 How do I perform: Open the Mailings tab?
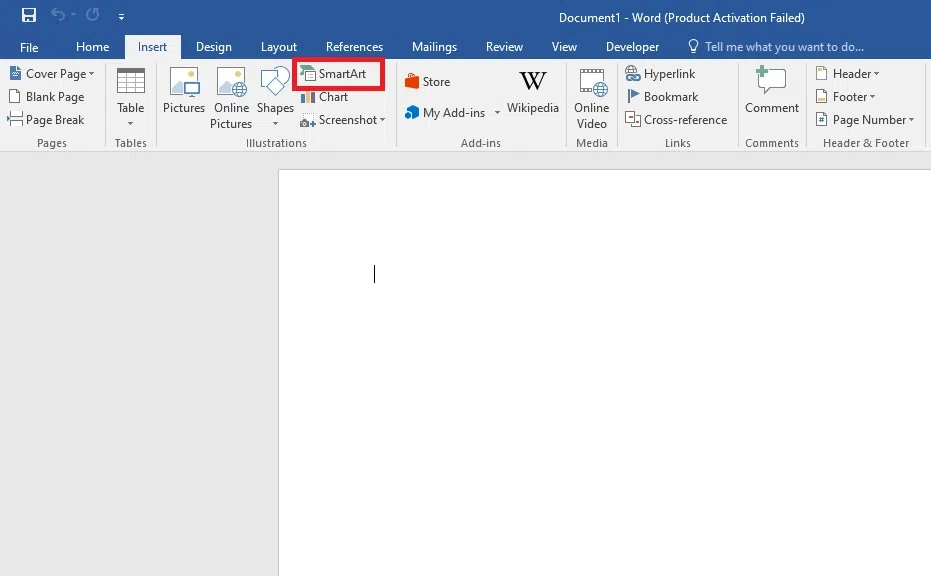pyautogui.click(x=435, y=47)
